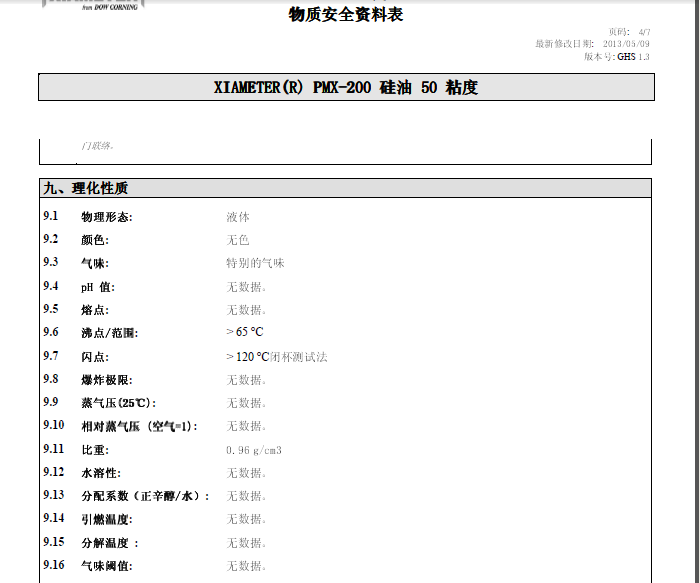Viewport: 700px width, 583px height.
Task: Click the label 相对蒸气压 (空气=1):
Action: coord(139,426)
